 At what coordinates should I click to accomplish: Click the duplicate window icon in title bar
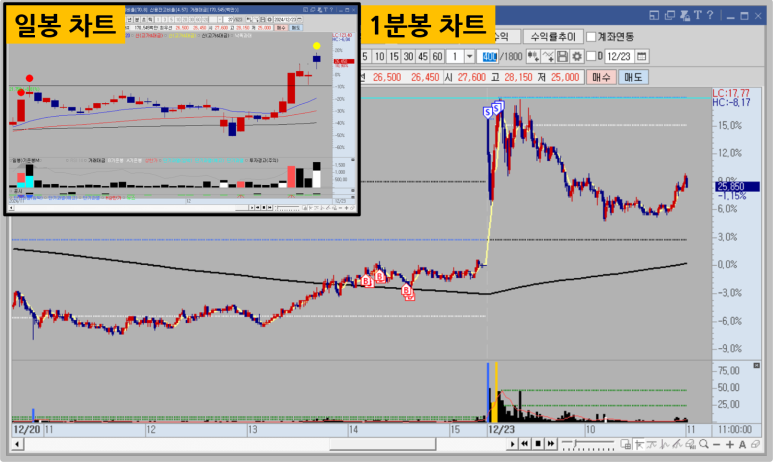point(669,15)
